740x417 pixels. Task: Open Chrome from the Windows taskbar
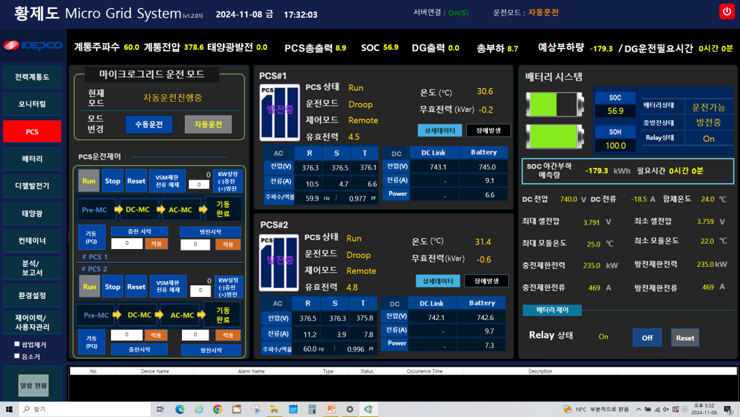tap(217, 409)
